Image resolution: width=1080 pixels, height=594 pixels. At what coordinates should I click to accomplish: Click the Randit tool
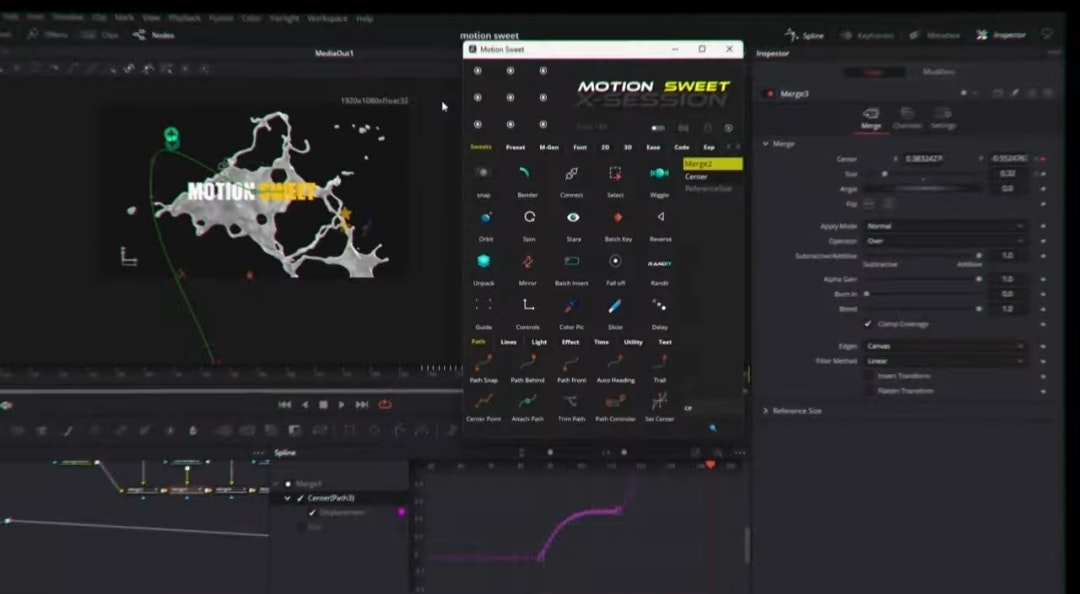point(659,263)
